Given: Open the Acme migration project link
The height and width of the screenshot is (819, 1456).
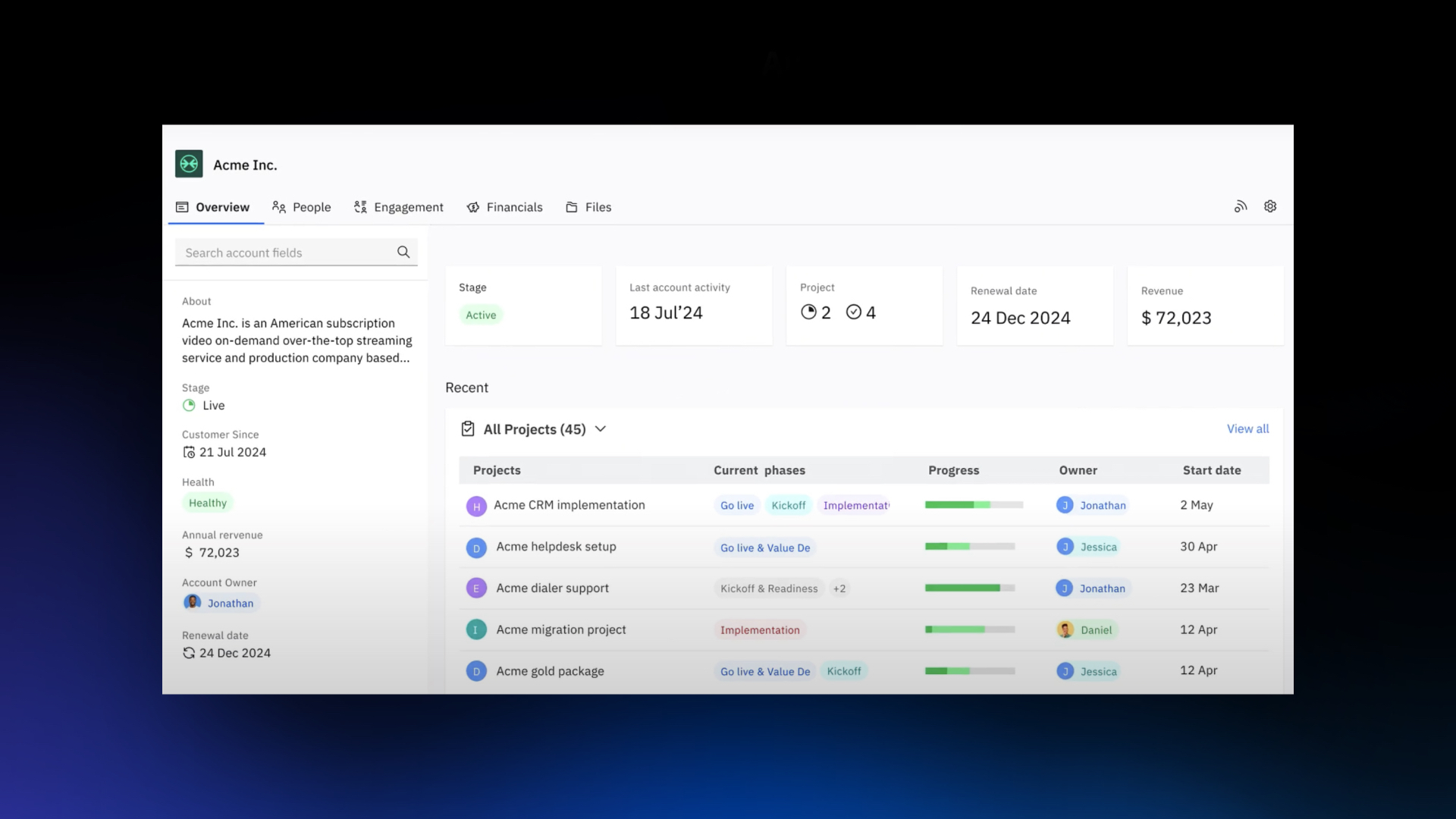Looking at the screenshot, I should [x=561, y=629].
